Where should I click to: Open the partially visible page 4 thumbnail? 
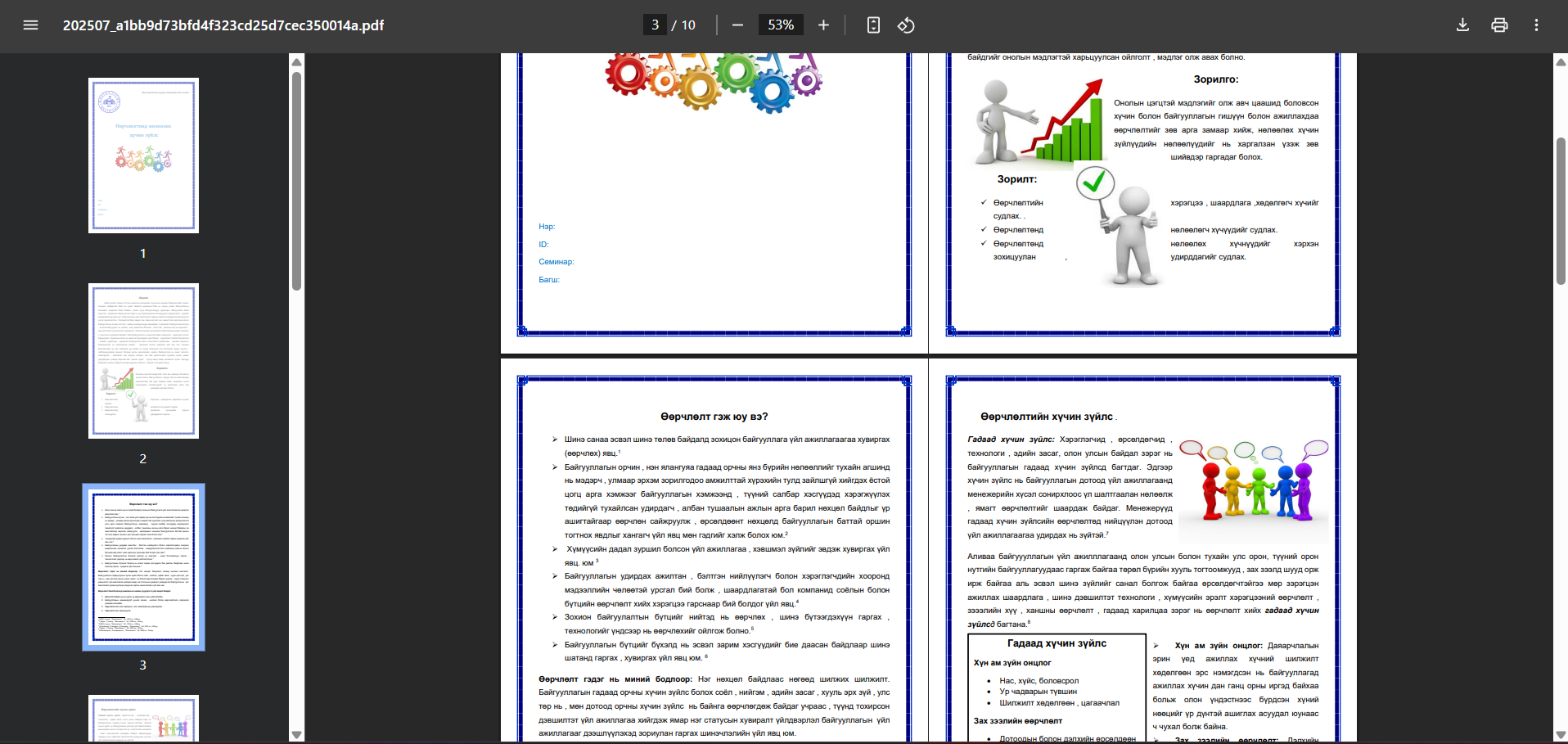[143, 719]
